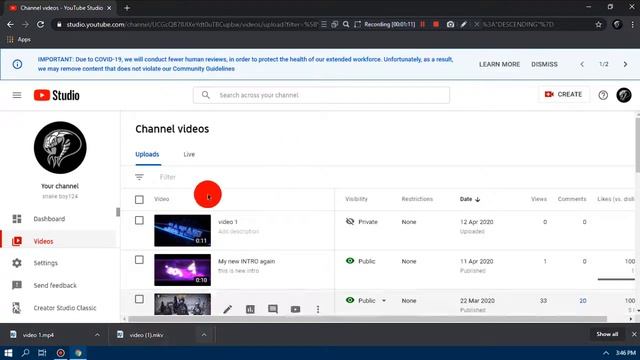Open the video 1 thumbnail
This screenshot has height=360, width=640.
click(x=182, y=231)
